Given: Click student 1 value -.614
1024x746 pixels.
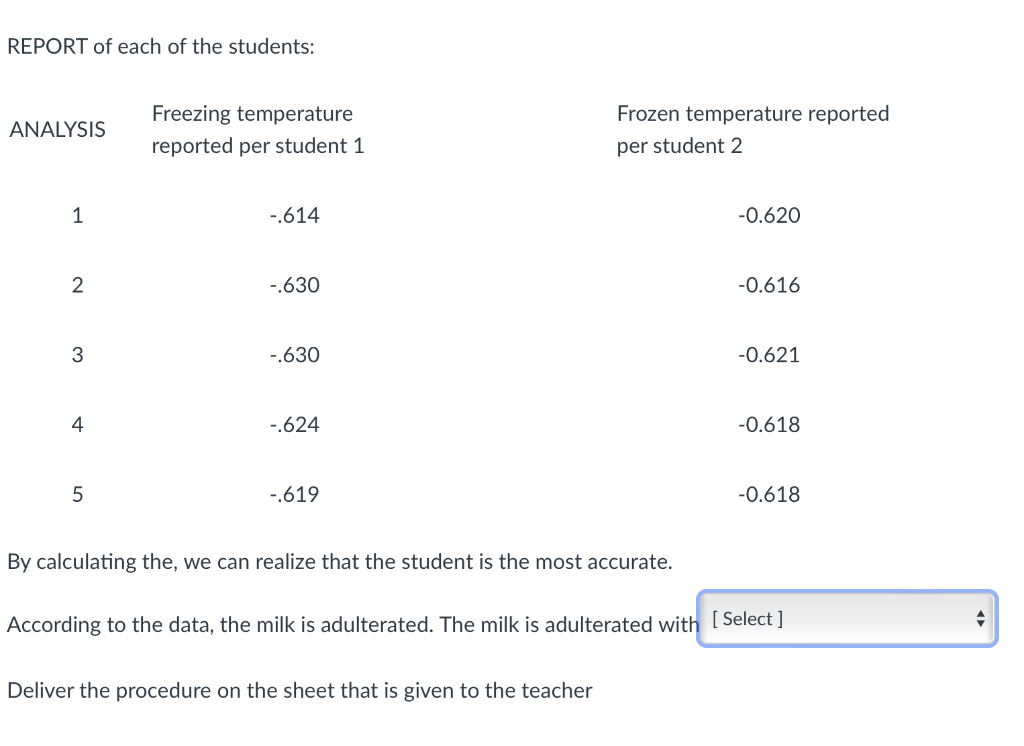Looking at the screenshot, I should pos(295,215).
